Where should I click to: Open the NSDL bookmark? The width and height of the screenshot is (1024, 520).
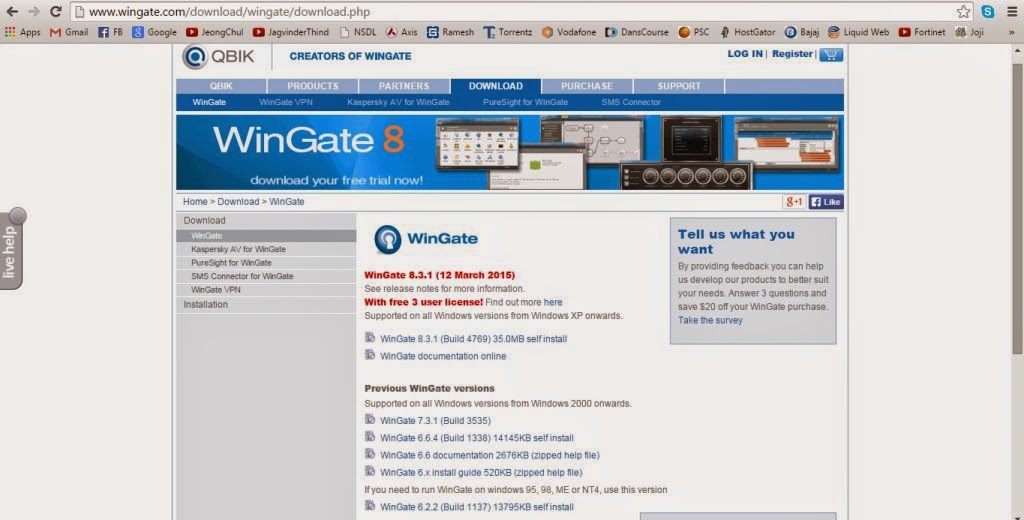(x=357, y=32)
